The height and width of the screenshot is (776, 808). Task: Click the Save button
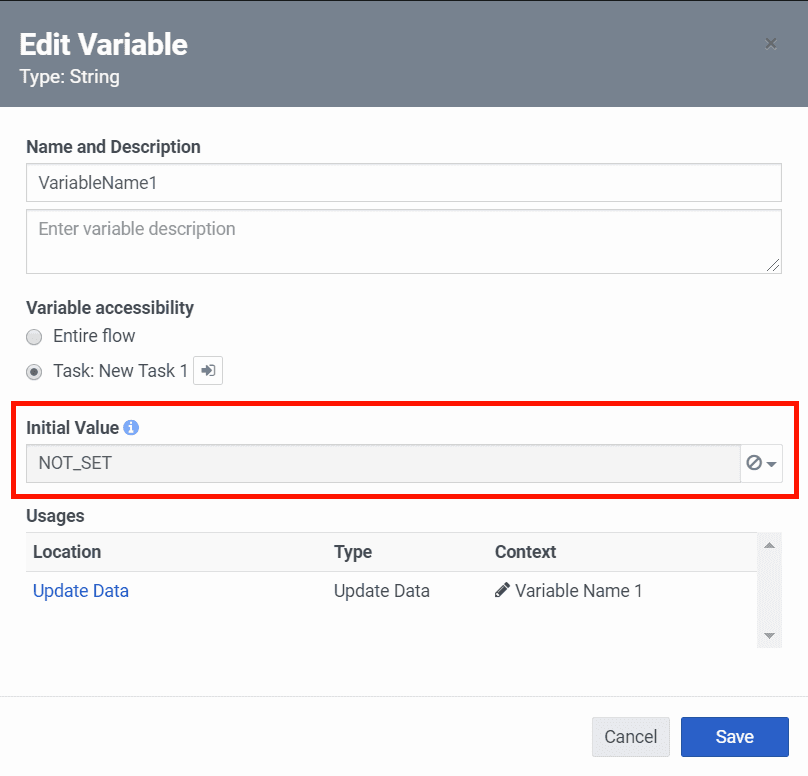click(734, 737)
